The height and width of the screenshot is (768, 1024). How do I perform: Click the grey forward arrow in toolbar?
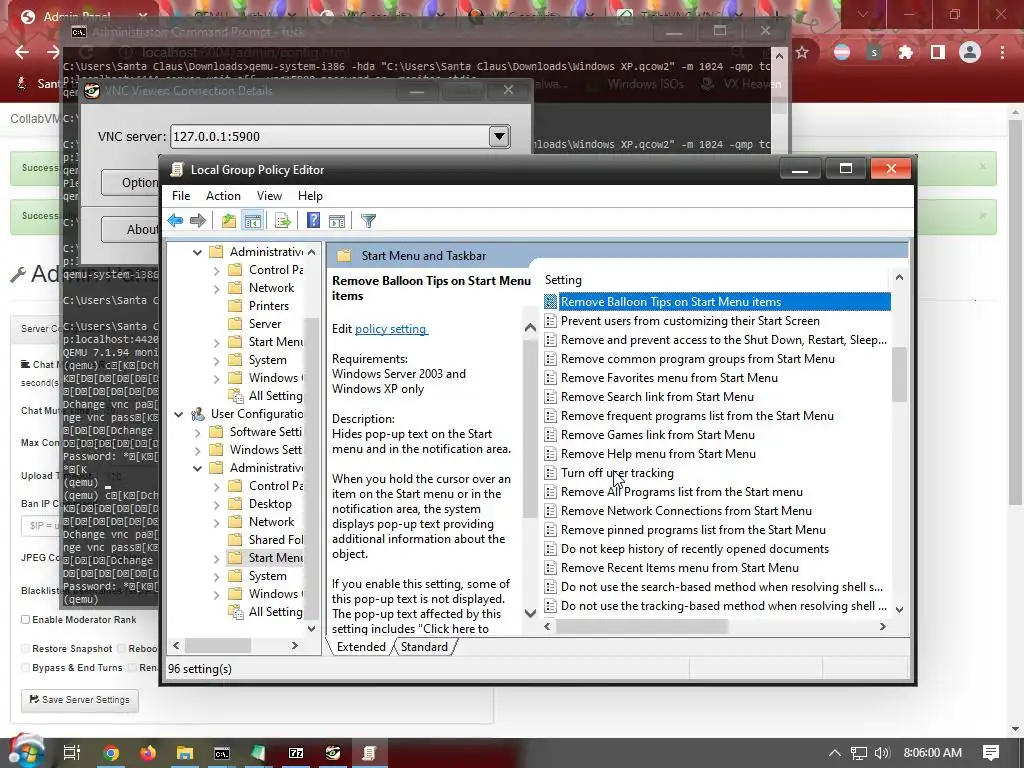198,221
